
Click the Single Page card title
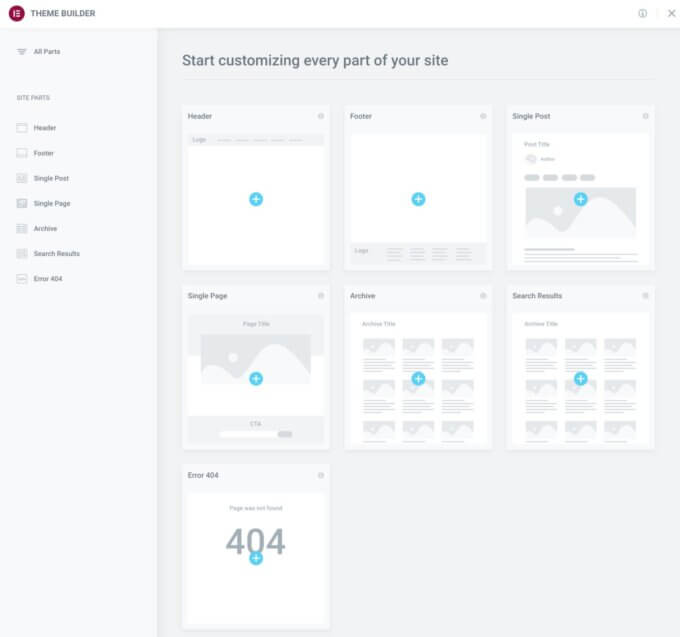pos(207,296)
